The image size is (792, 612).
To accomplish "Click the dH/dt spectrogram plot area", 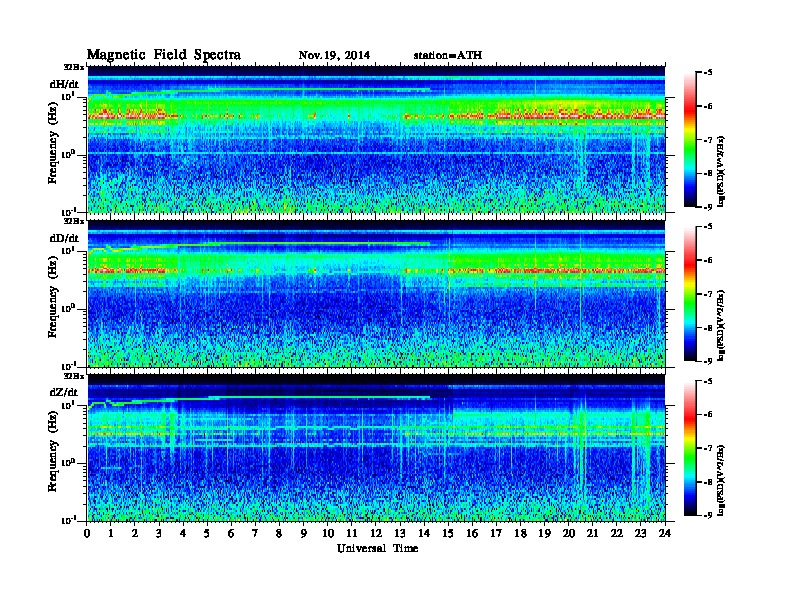I will point(376,139).
